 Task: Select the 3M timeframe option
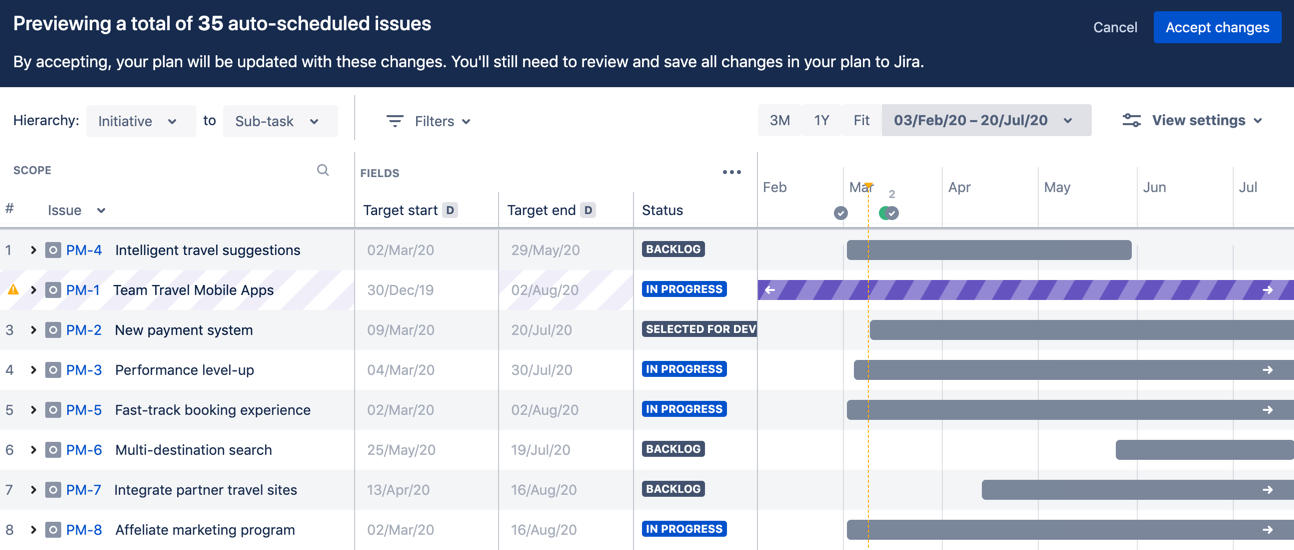[x=780, y=120]
